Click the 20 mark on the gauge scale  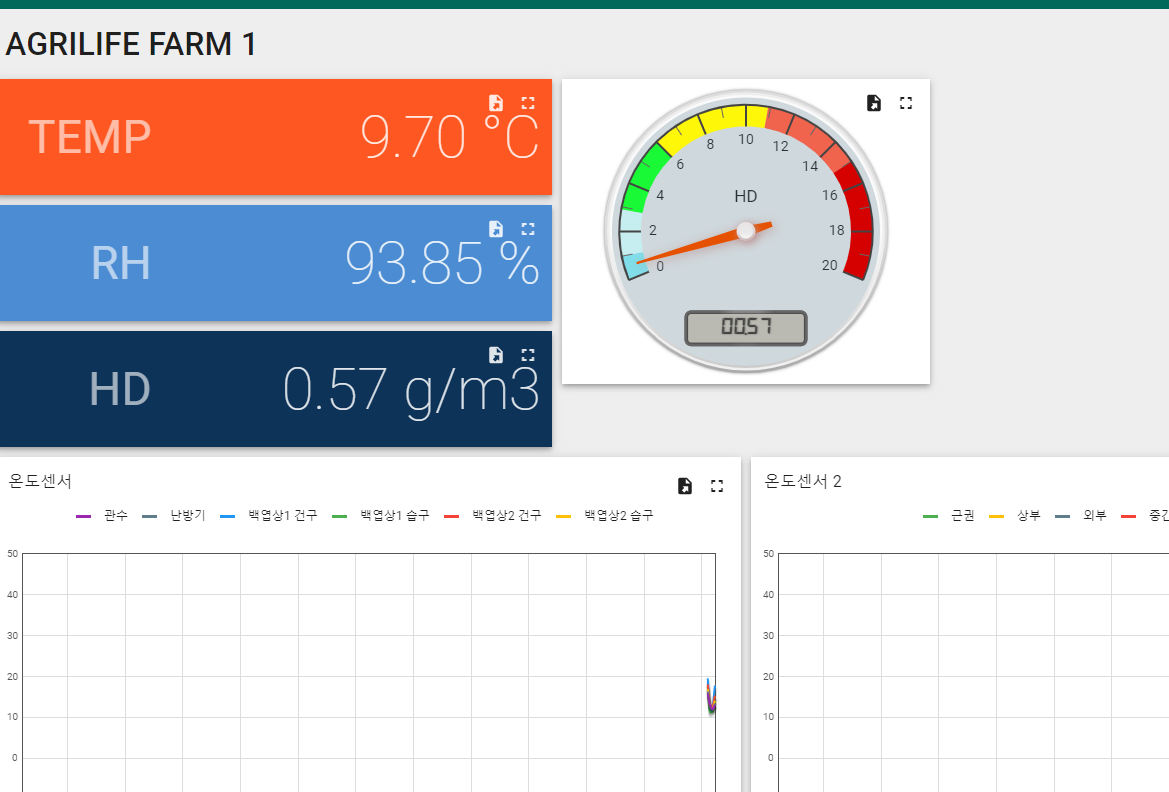830,265
